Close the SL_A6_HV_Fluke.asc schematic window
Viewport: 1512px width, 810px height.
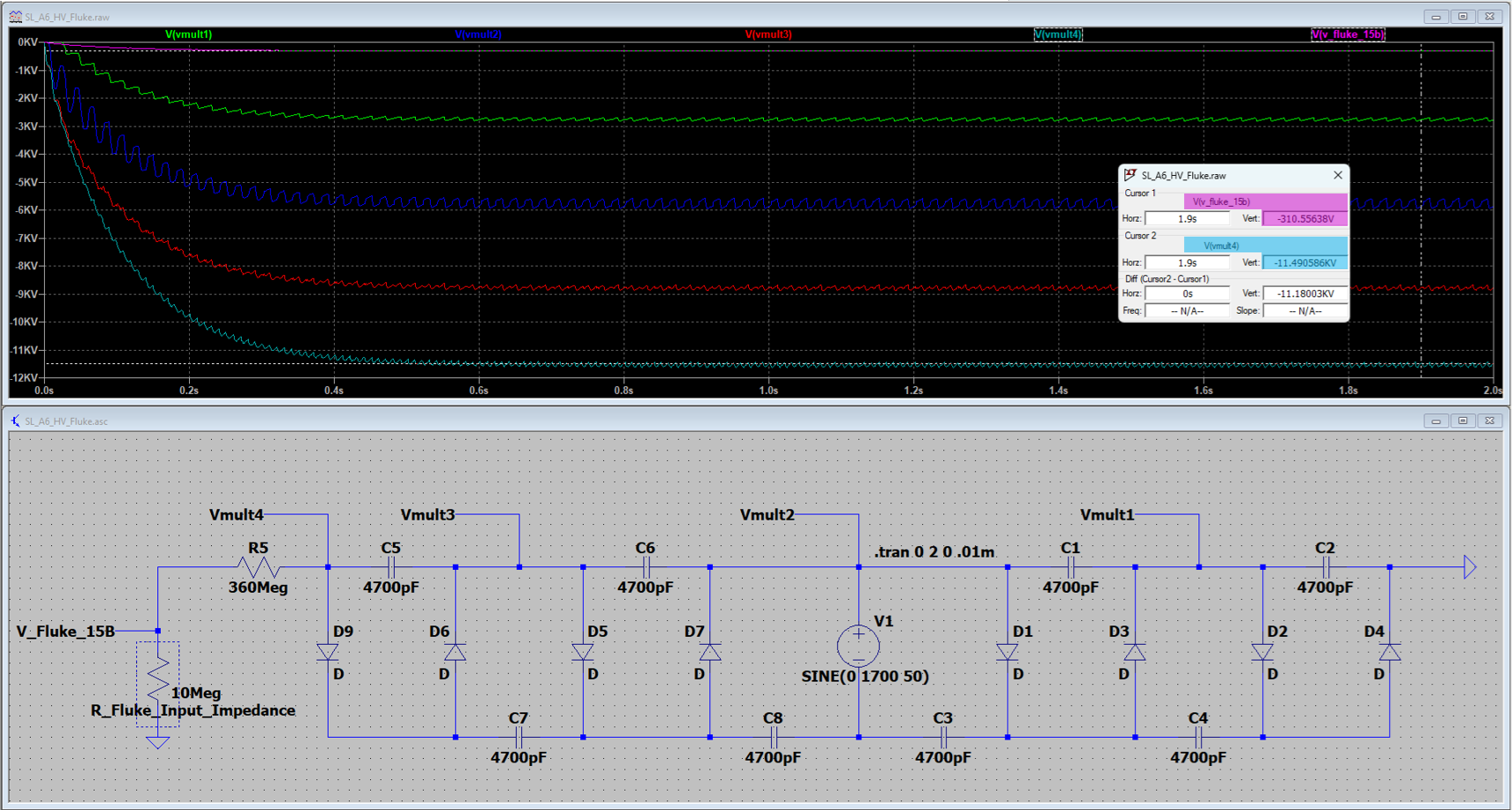coord(1490,420)
